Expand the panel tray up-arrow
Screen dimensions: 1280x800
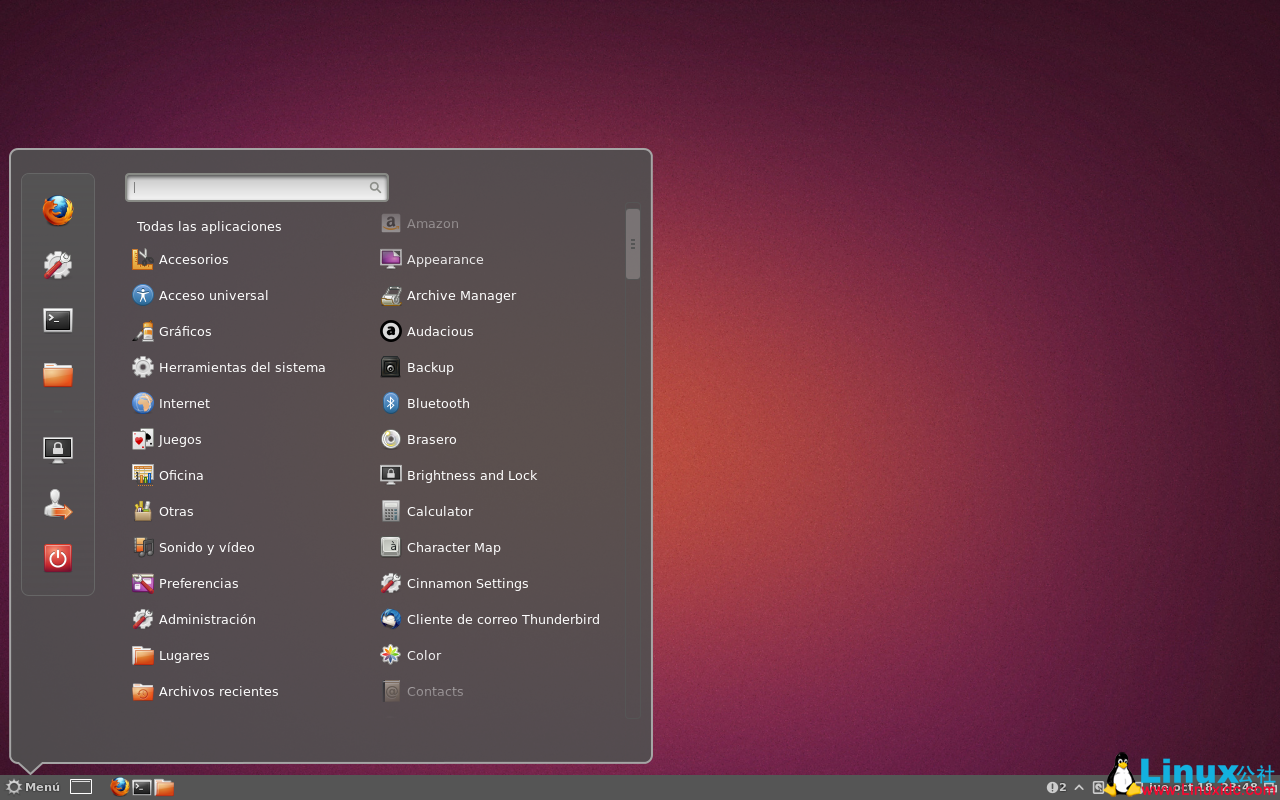(x=1079, y=787)
